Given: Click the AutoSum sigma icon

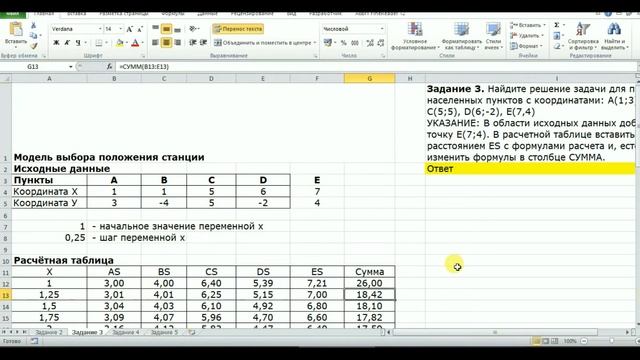Looking at the screenshot, I should point(557,25).
